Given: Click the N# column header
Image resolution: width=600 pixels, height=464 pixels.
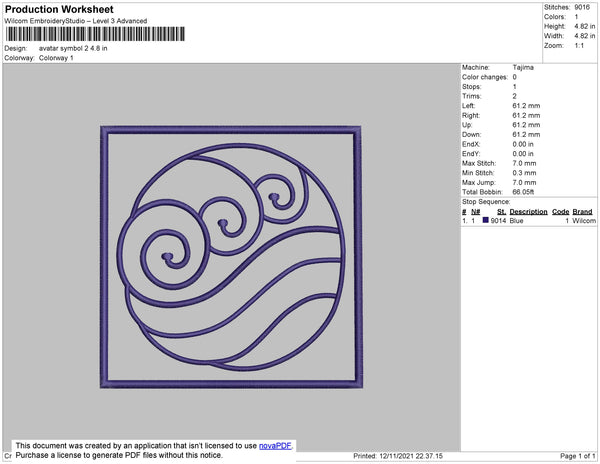Looking at the screenshot, I should point(475,212).
